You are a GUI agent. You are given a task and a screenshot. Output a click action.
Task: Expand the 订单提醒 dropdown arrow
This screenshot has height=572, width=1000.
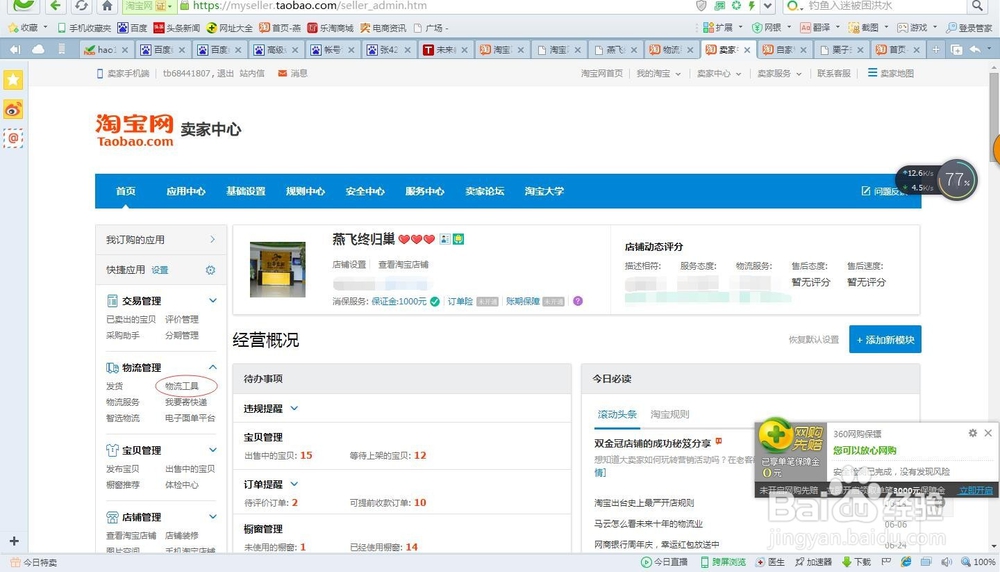(294, 484)
